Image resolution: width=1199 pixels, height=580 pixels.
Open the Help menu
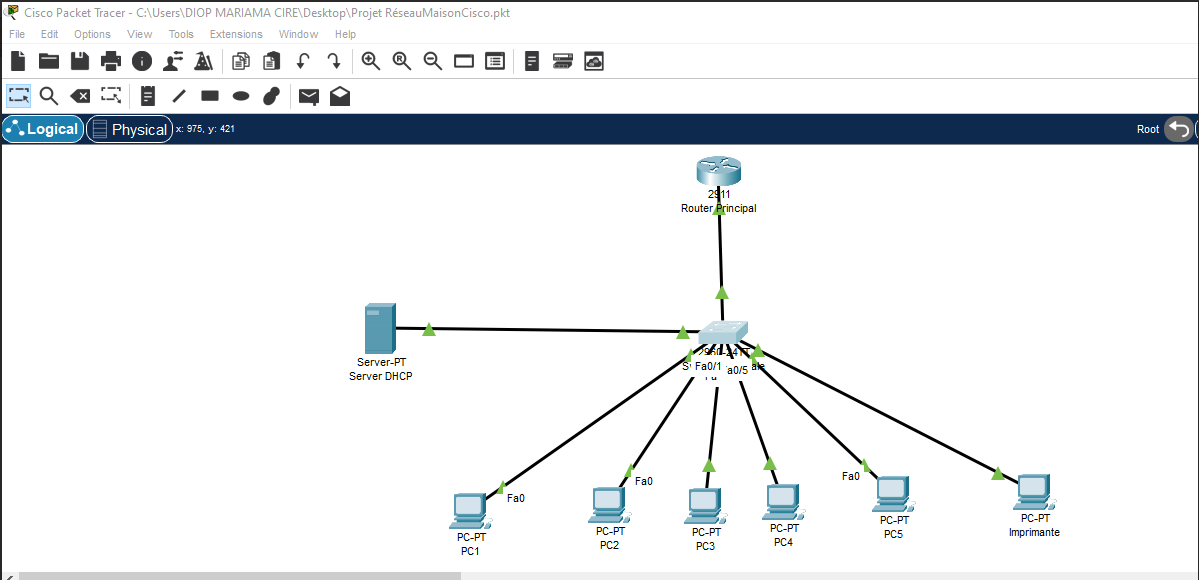pos(346,34)
